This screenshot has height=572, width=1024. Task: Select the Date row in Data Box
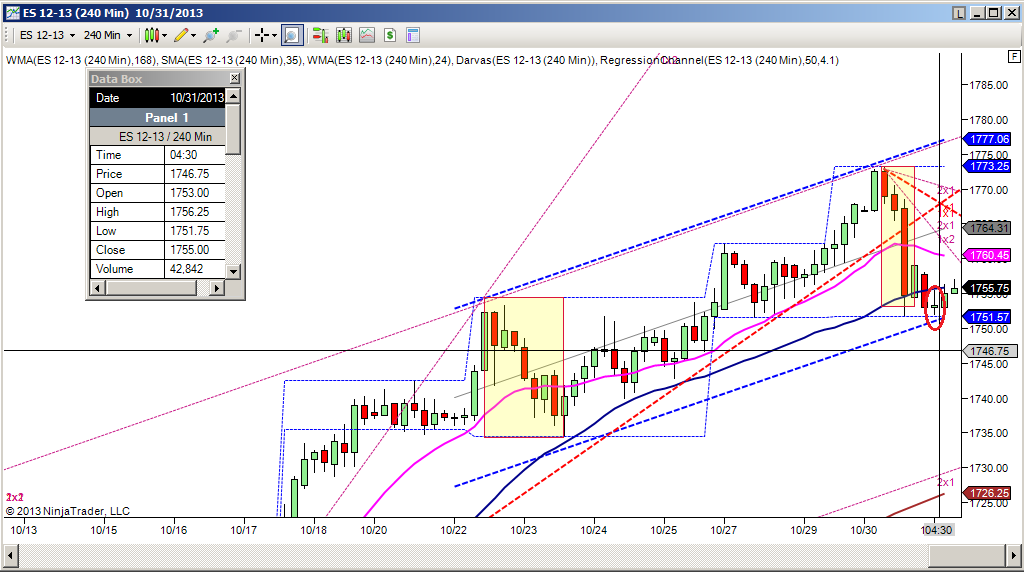(157, 98)
